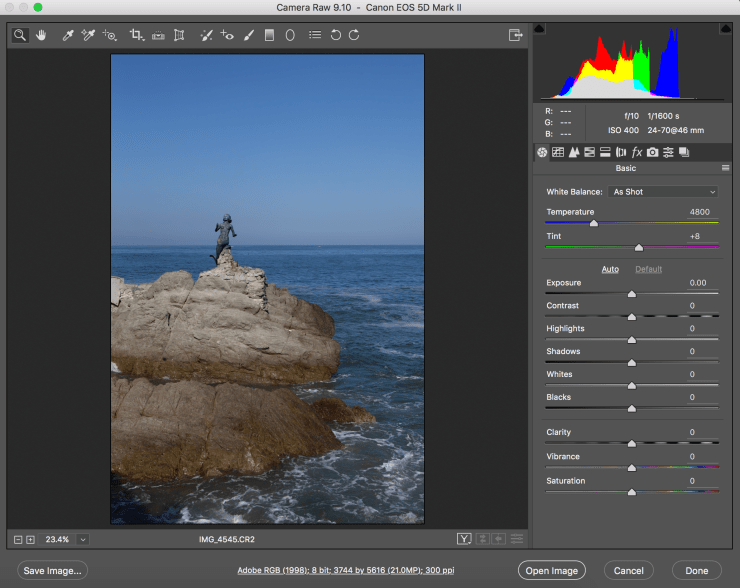This screenshot has width=740, height=588.
Task: Toggle full screen mode button
Action: [x=515, y=35]
